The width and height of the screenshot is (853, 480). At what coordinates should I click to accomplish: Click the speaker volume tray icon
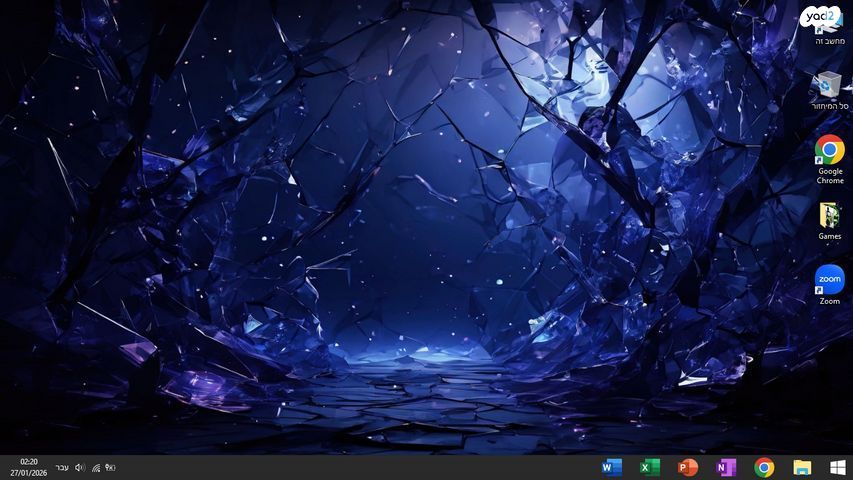point(80,467)
